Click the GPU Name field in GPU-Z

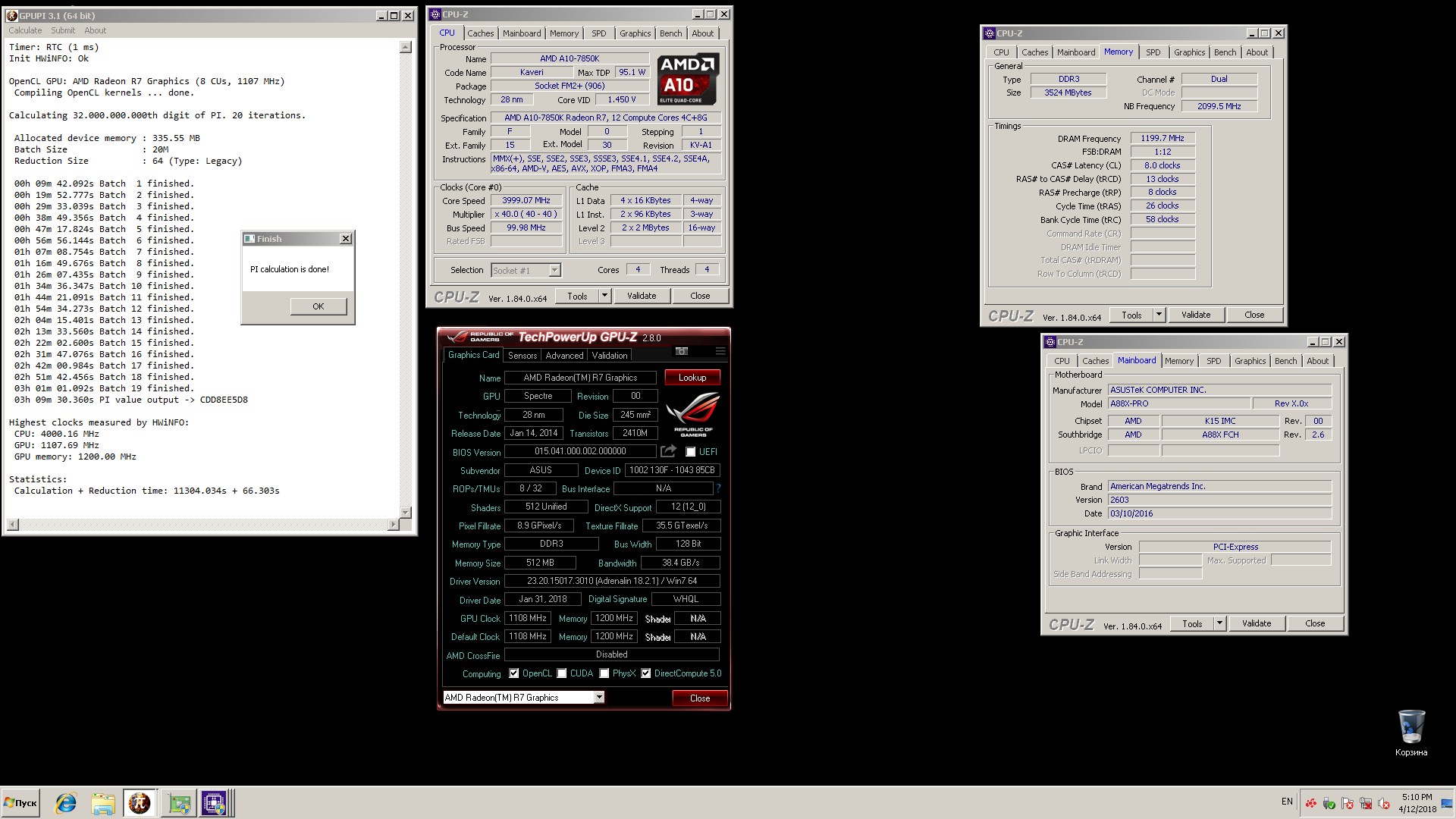580,378
